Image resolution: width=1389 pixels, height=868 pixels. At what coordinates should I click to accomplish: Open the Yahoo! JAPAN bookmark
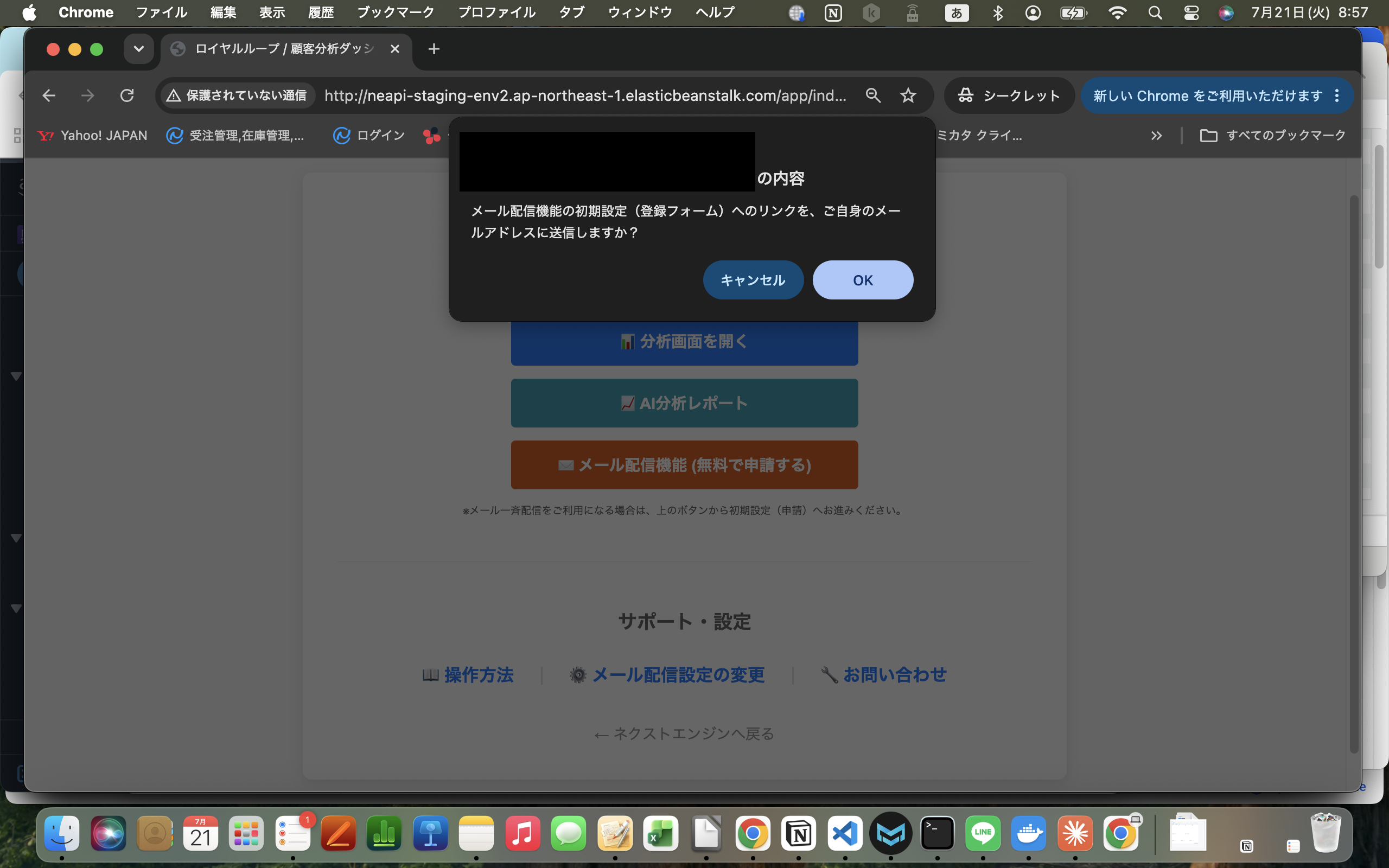tap(92, 136)
